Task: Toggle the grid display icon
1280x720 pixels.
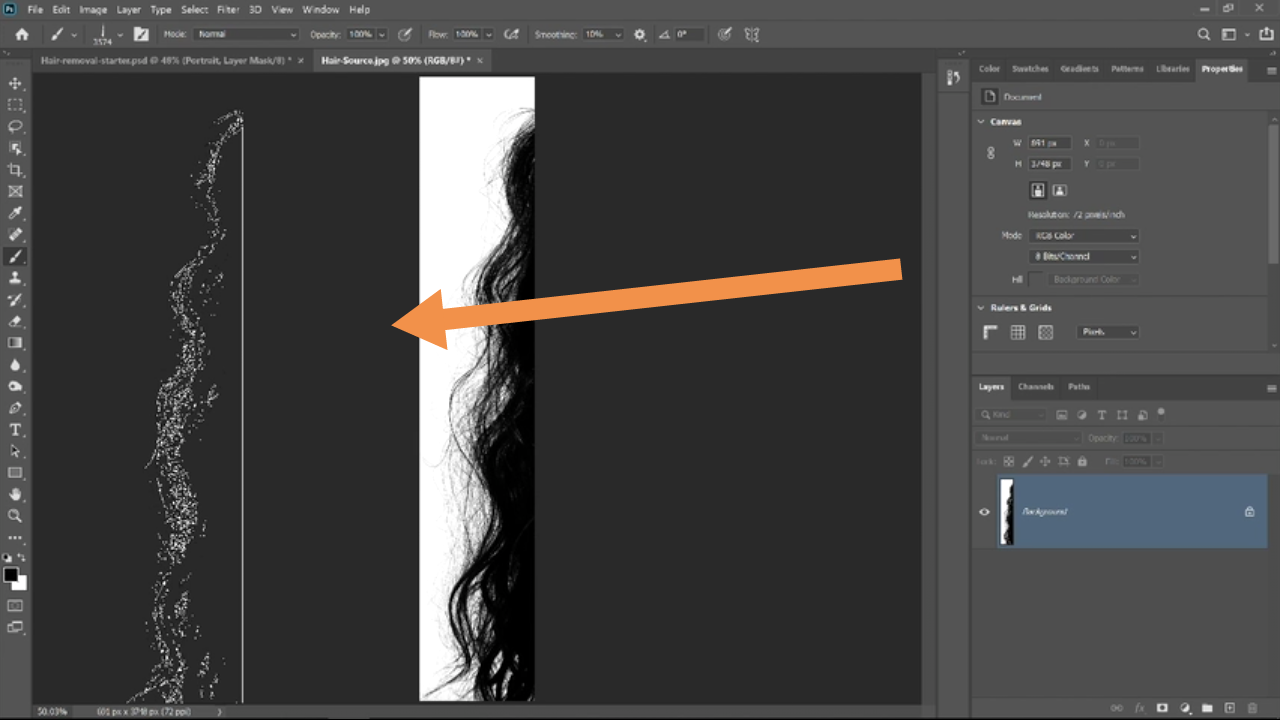Action: (x=1017, y=332)
